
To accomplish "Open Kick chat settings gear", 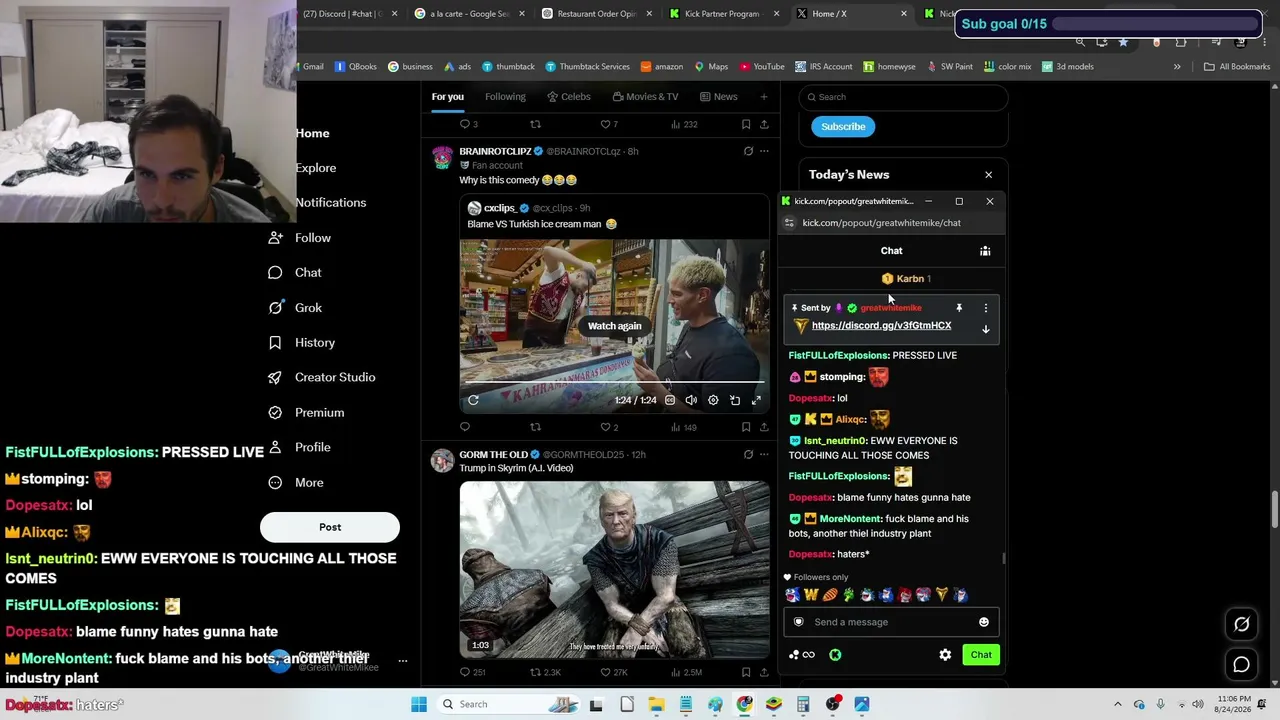I will (945, 655).
